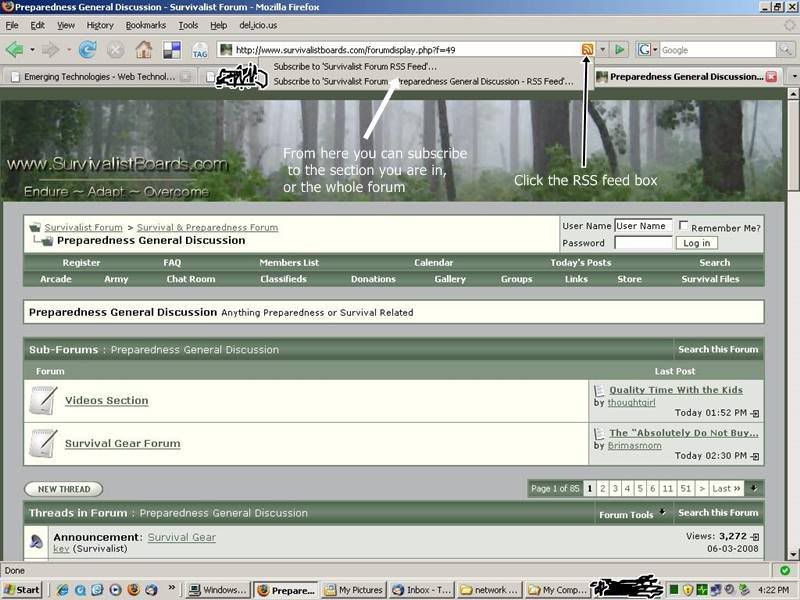
Task: Jump to Last page of threads
Action: 726,489
